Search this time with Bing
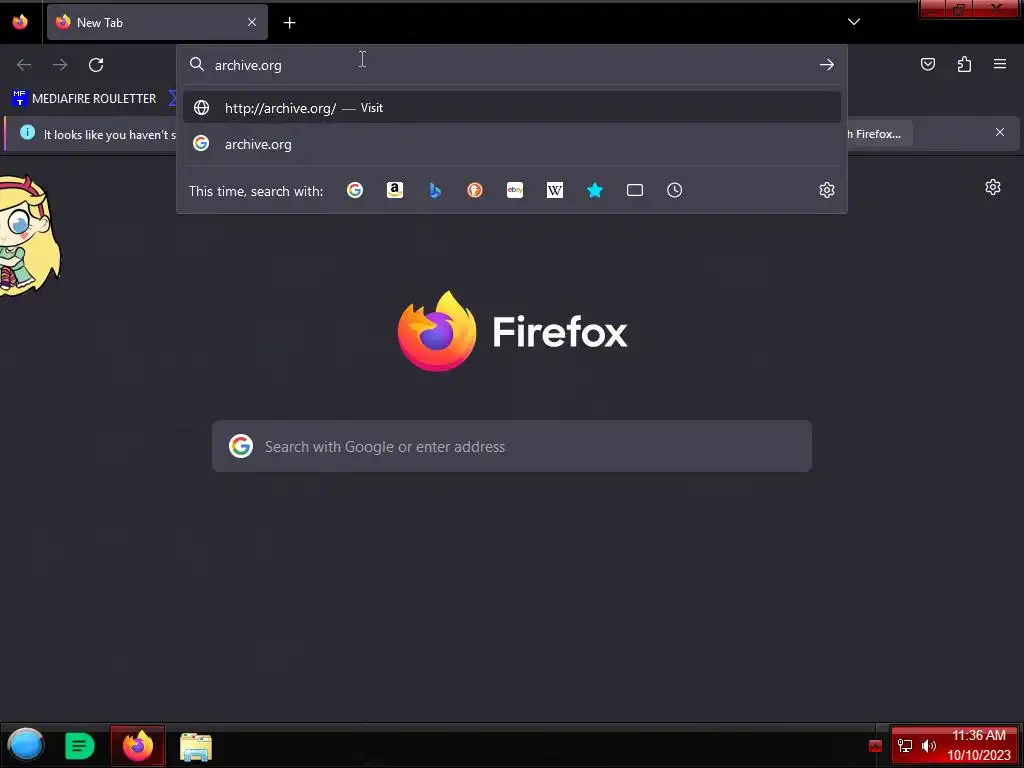The image size is (1024, 768). coord(435,190)
